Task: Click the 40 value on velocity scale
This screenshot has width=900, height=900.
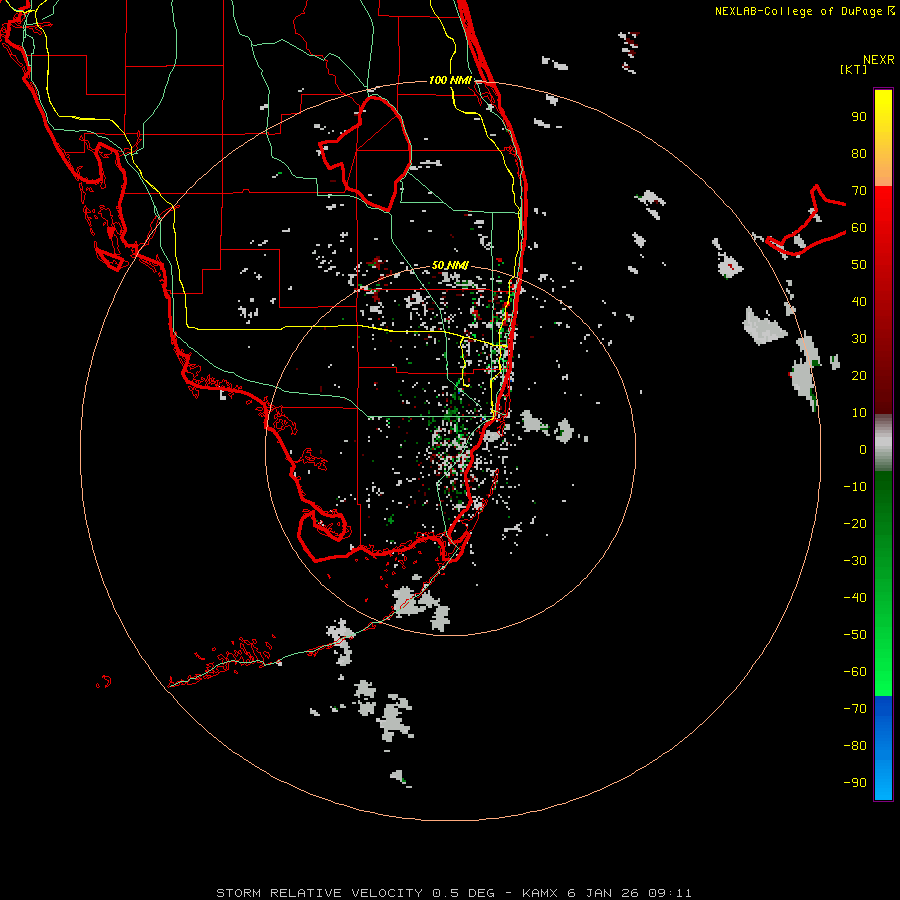Action: [x=859, y=301]
